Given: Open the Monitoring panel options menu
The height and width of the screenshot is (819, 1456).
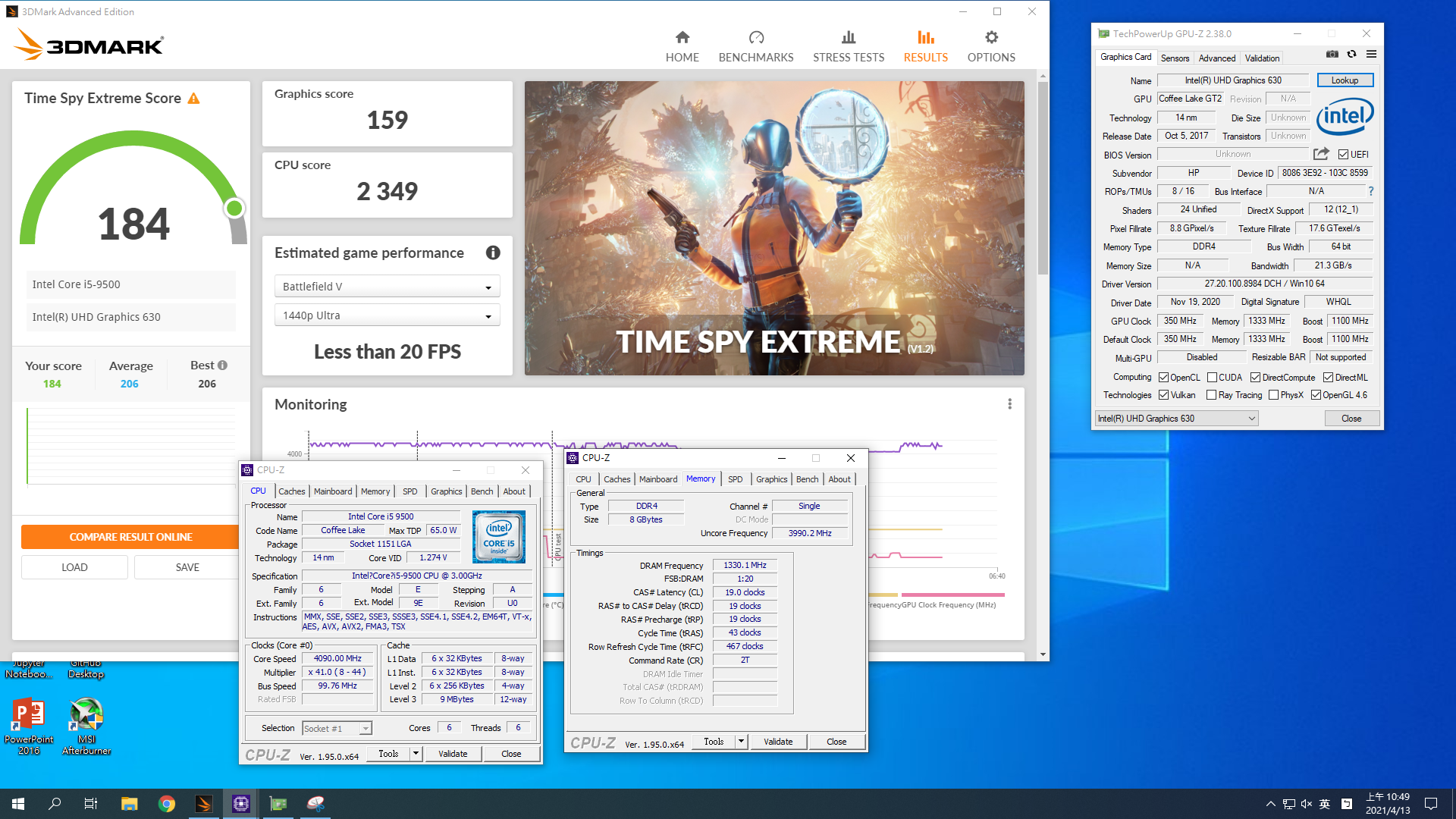Looking at the screenshot, I should click(1009, 404).
